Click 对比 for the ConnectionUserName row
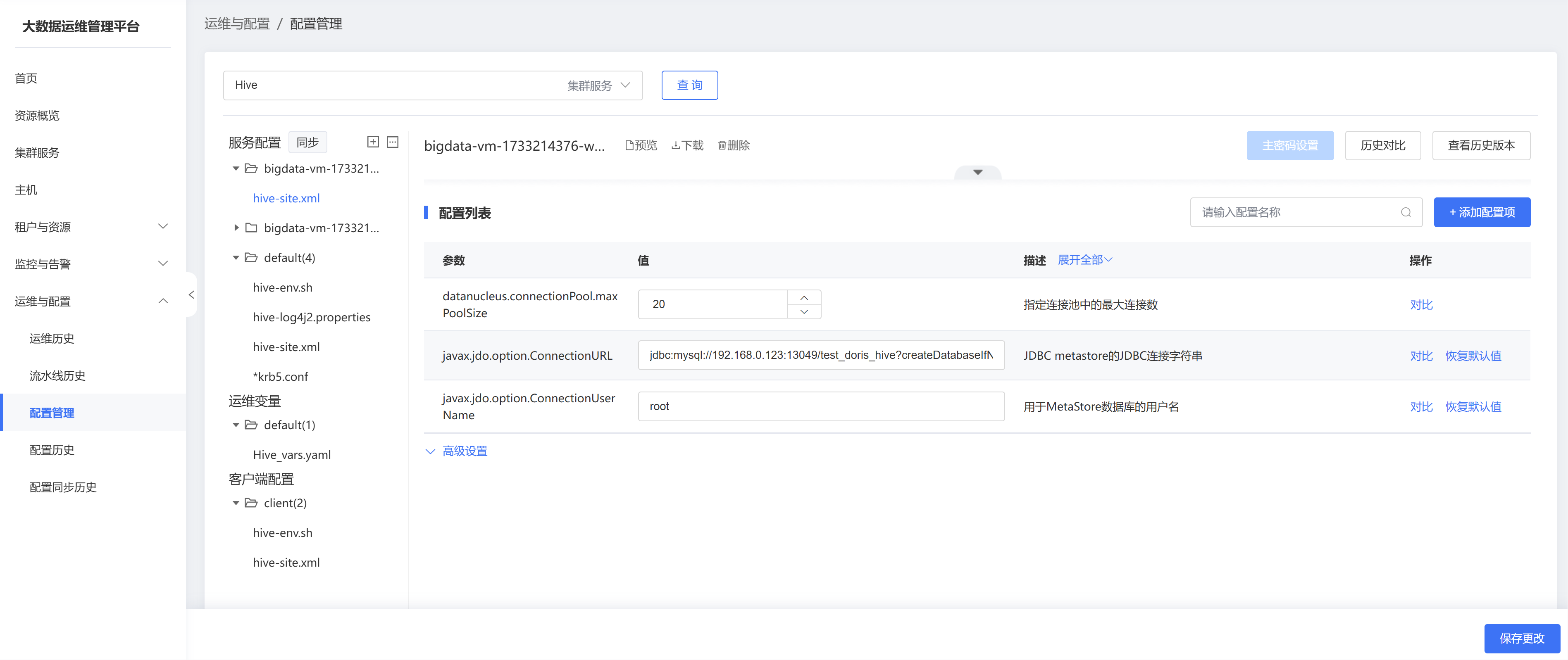The height and width of the screenshot is (660, 1568). click(1421, 407)
